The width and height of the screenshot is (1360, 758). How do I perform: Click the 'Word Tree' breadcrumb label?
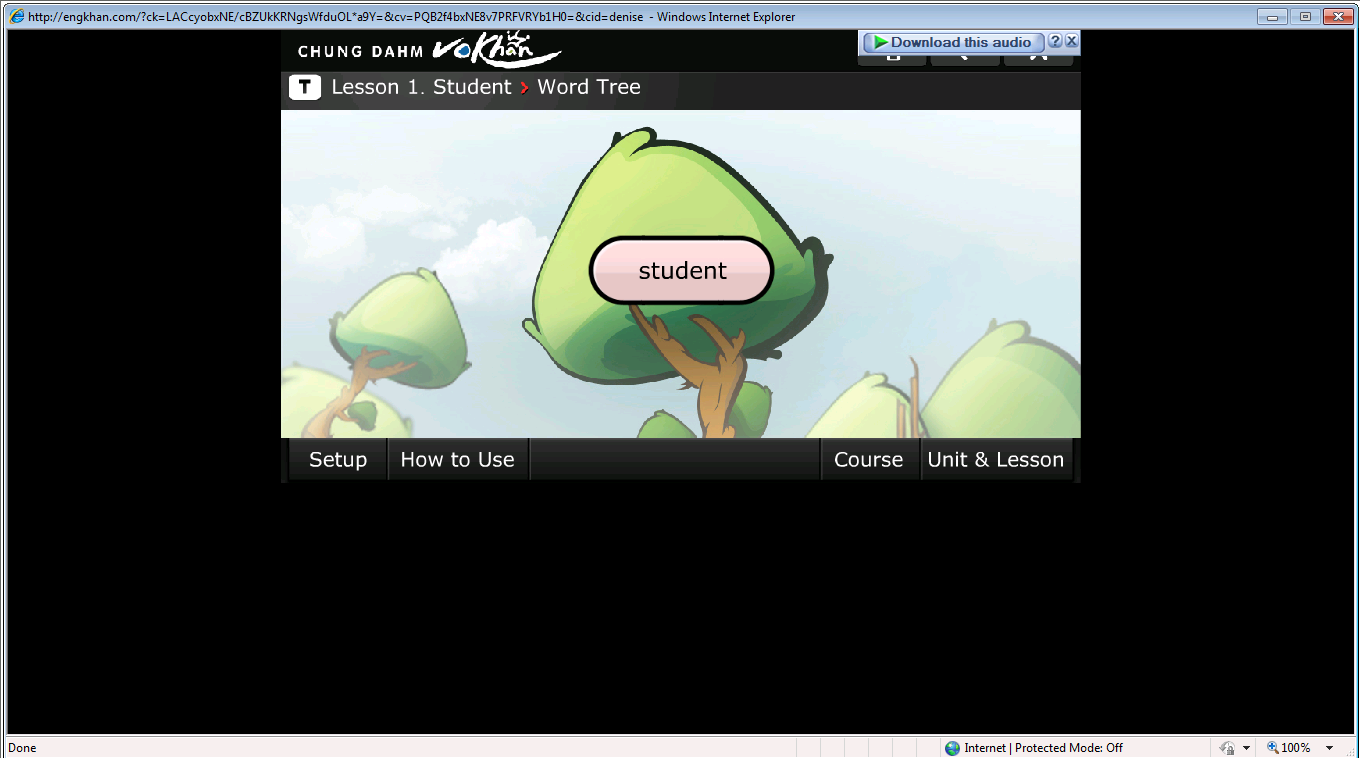[589, 87]
